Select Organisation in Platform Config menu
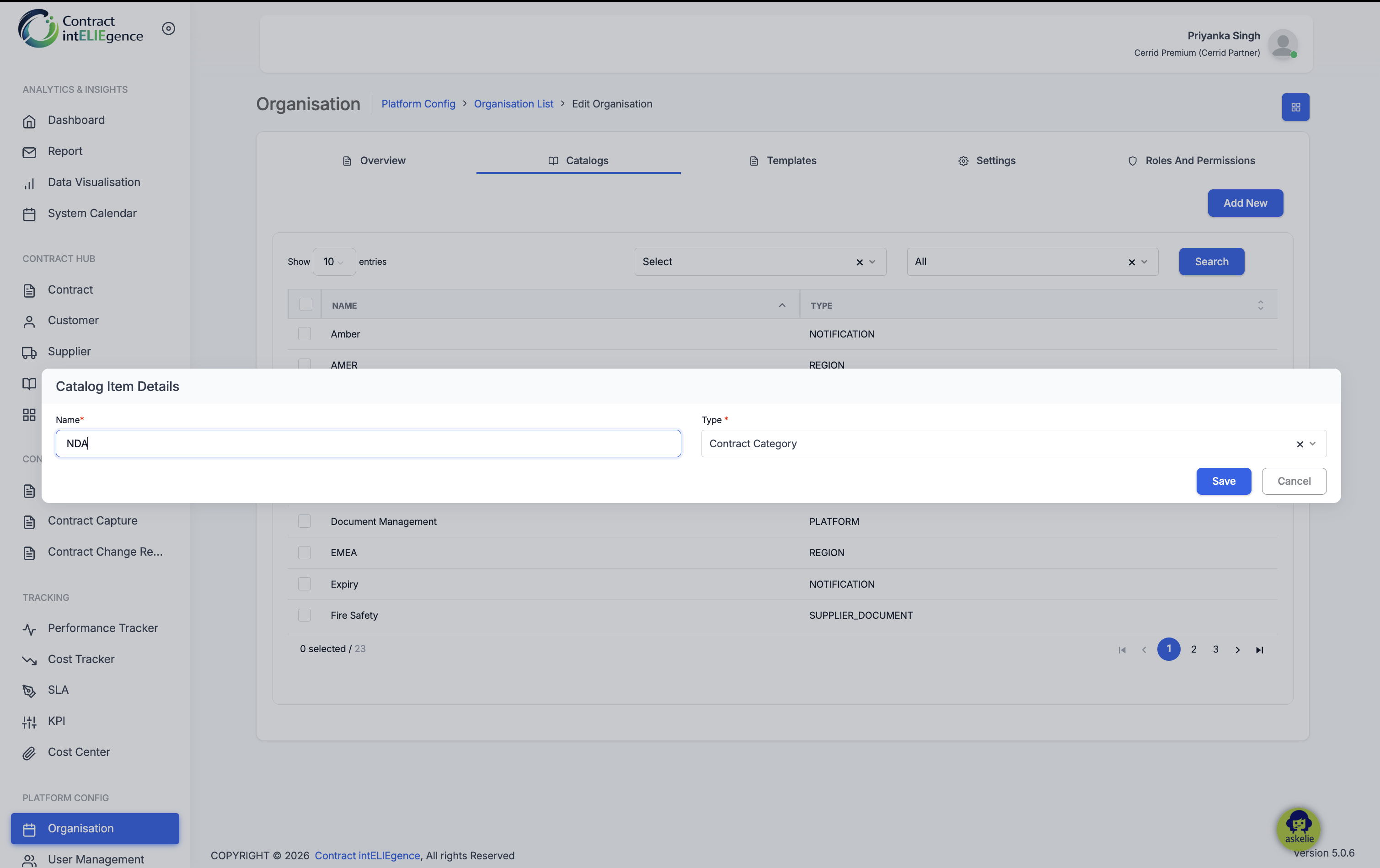 pos(95,828)
